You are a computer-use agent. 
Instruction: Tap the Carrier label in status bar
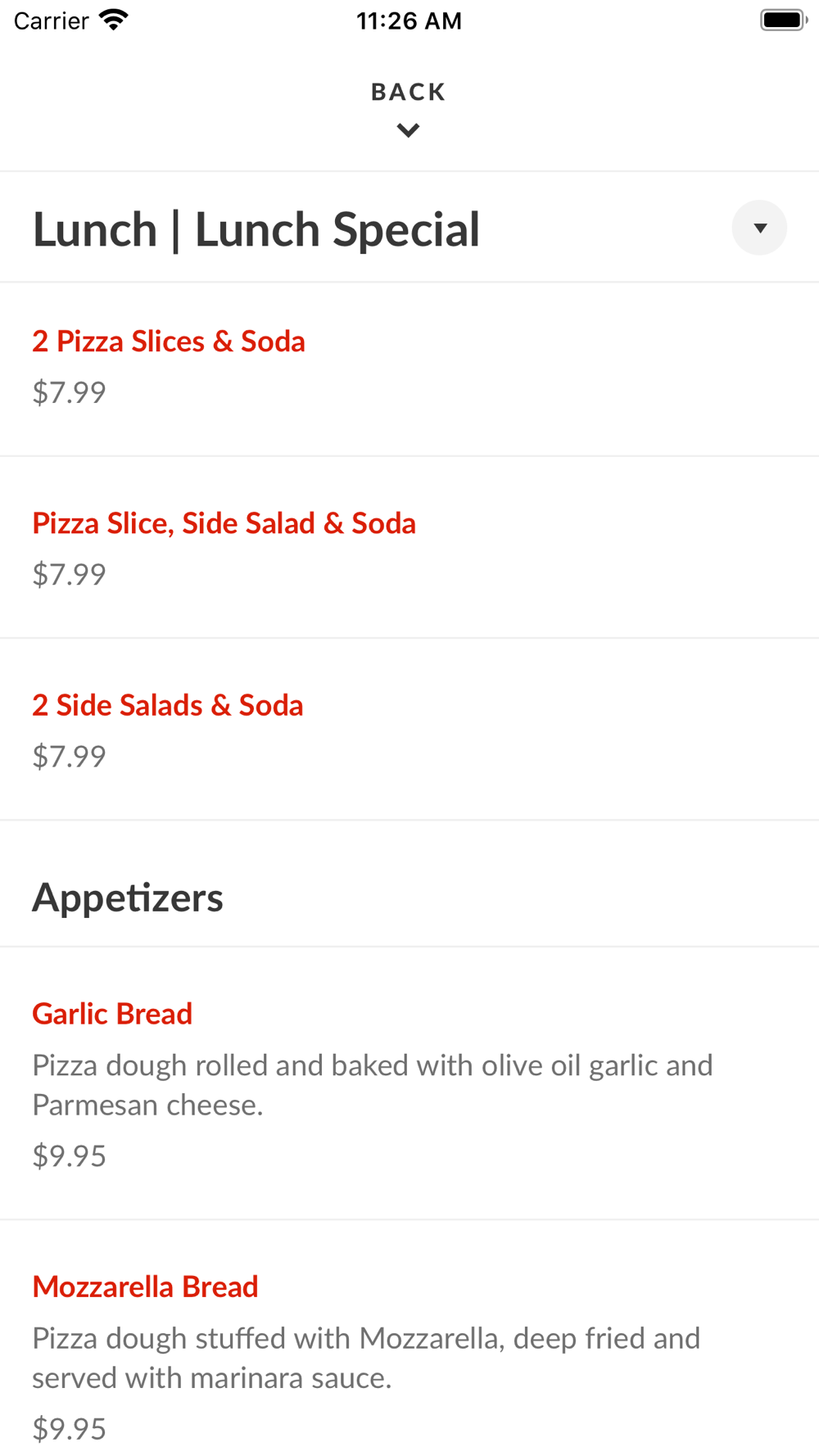click(51, 20)
